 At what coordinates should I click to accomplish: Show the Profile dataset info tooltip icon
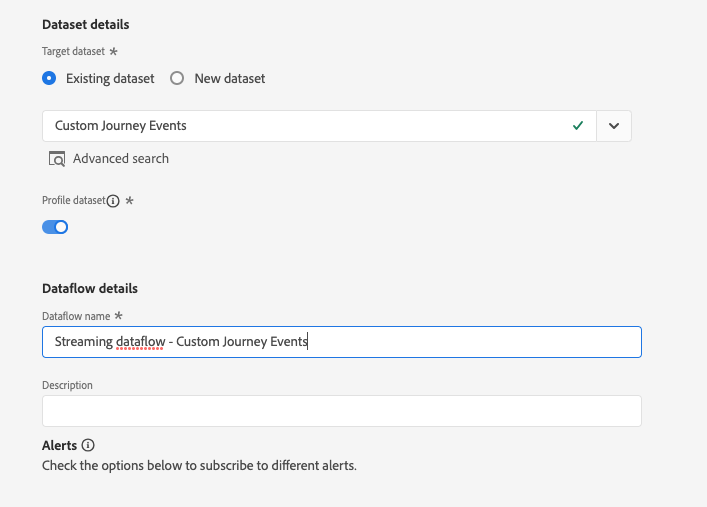[x=113, y=201]
